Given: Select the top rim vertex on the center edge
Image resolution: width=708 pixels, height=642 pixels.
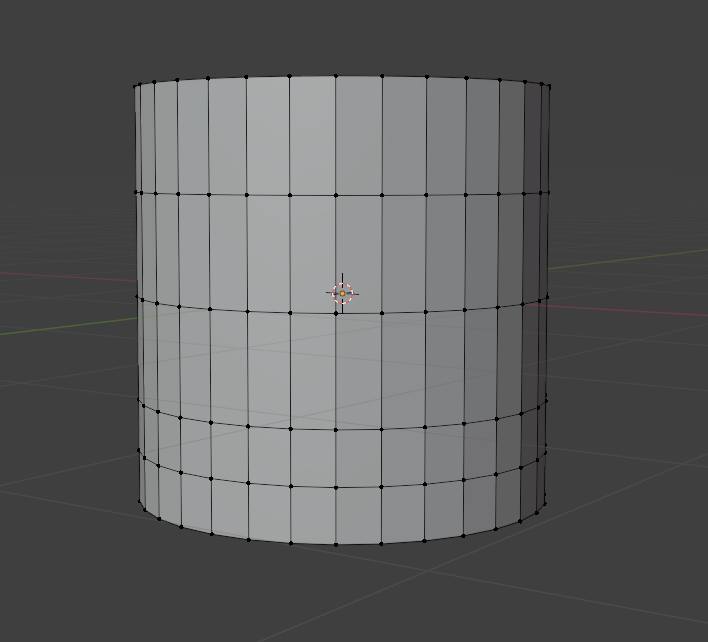Looking at the screenshot, I should point(336,76).
